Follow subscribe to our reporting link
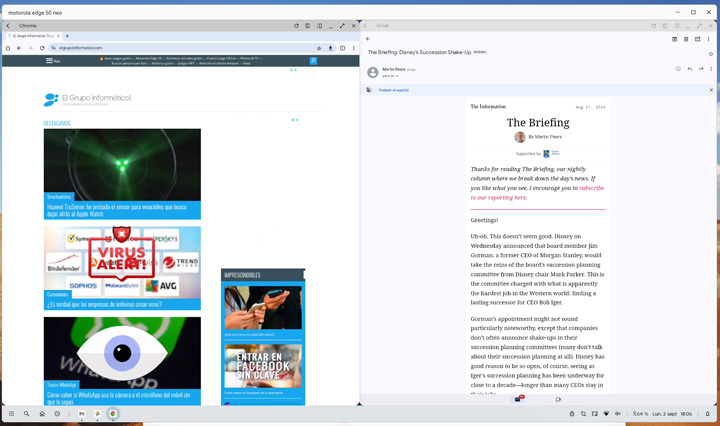Screen dimensions: 720x426 (x=537, y=193)
